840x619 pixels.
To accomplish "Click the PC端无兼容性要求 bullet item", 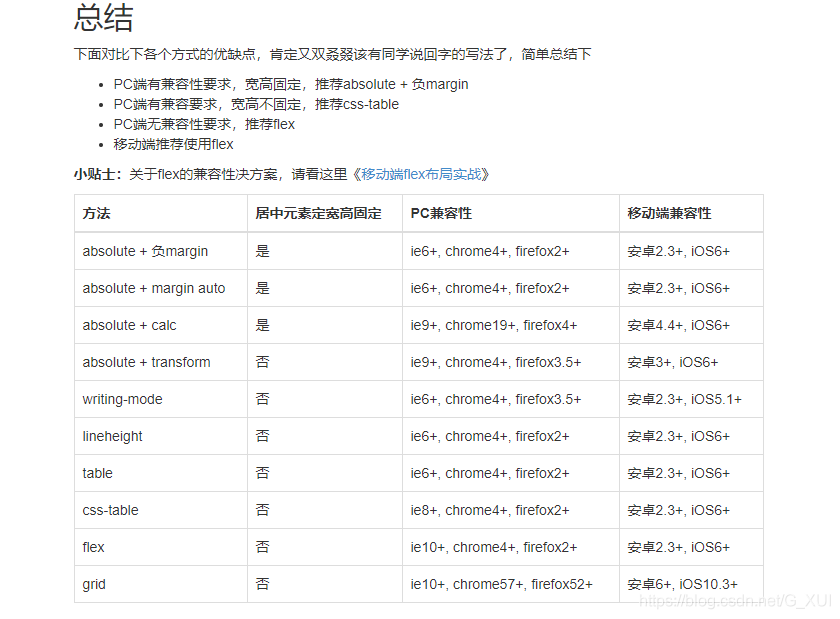I will (204, 124).
